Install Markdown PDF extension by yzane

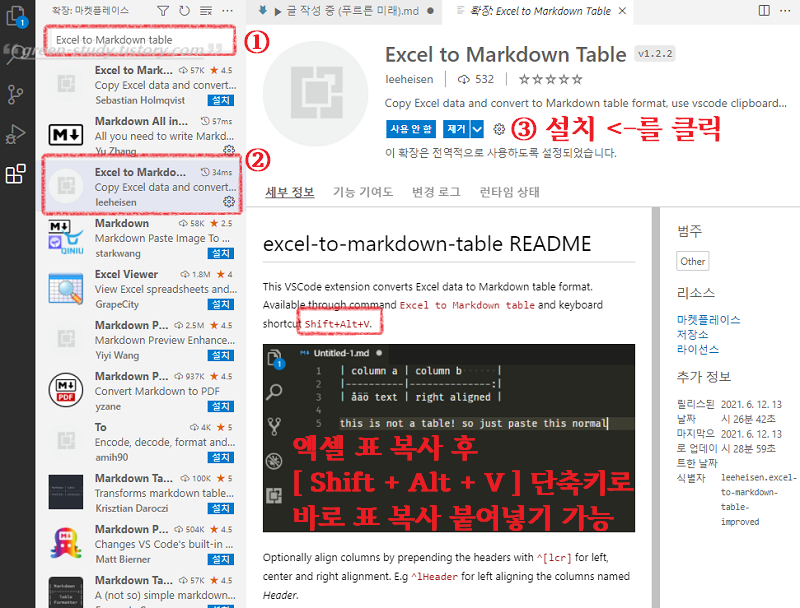221,407
